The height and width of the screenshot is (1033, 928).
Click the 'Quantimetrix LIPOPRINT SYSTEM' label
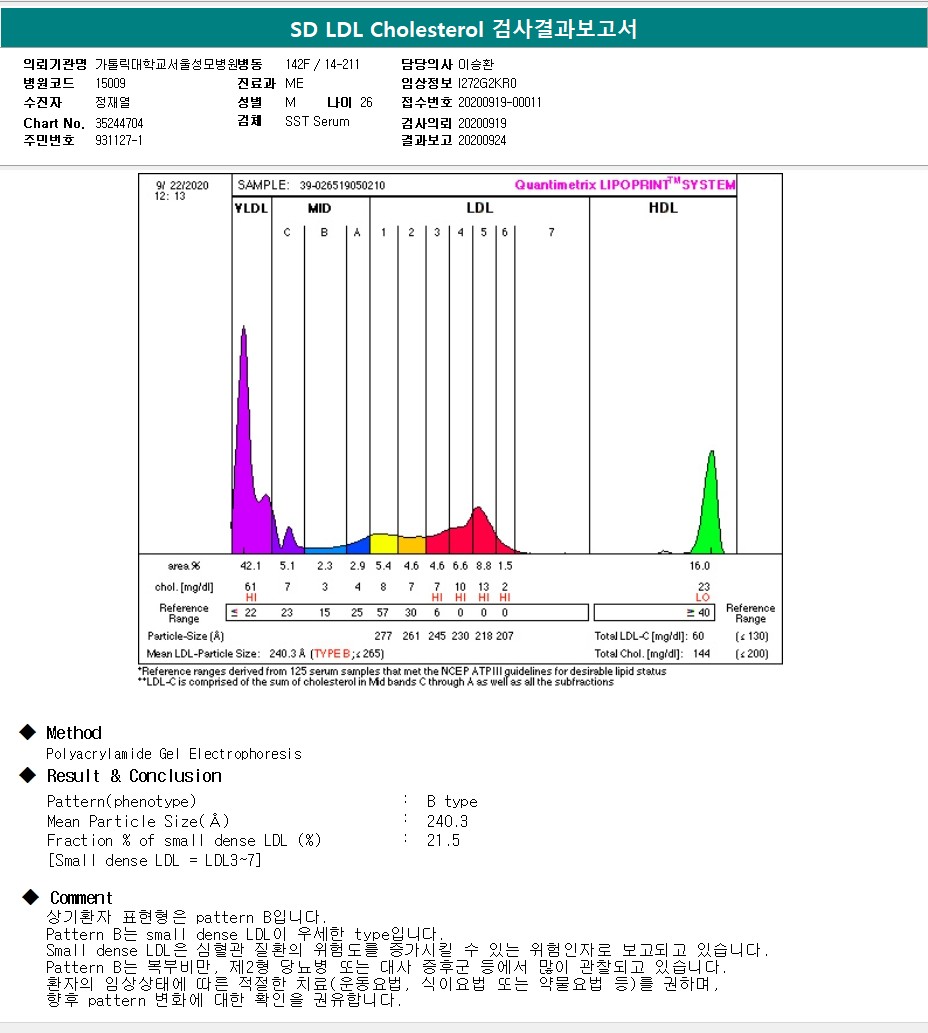[x=625, y=184]
